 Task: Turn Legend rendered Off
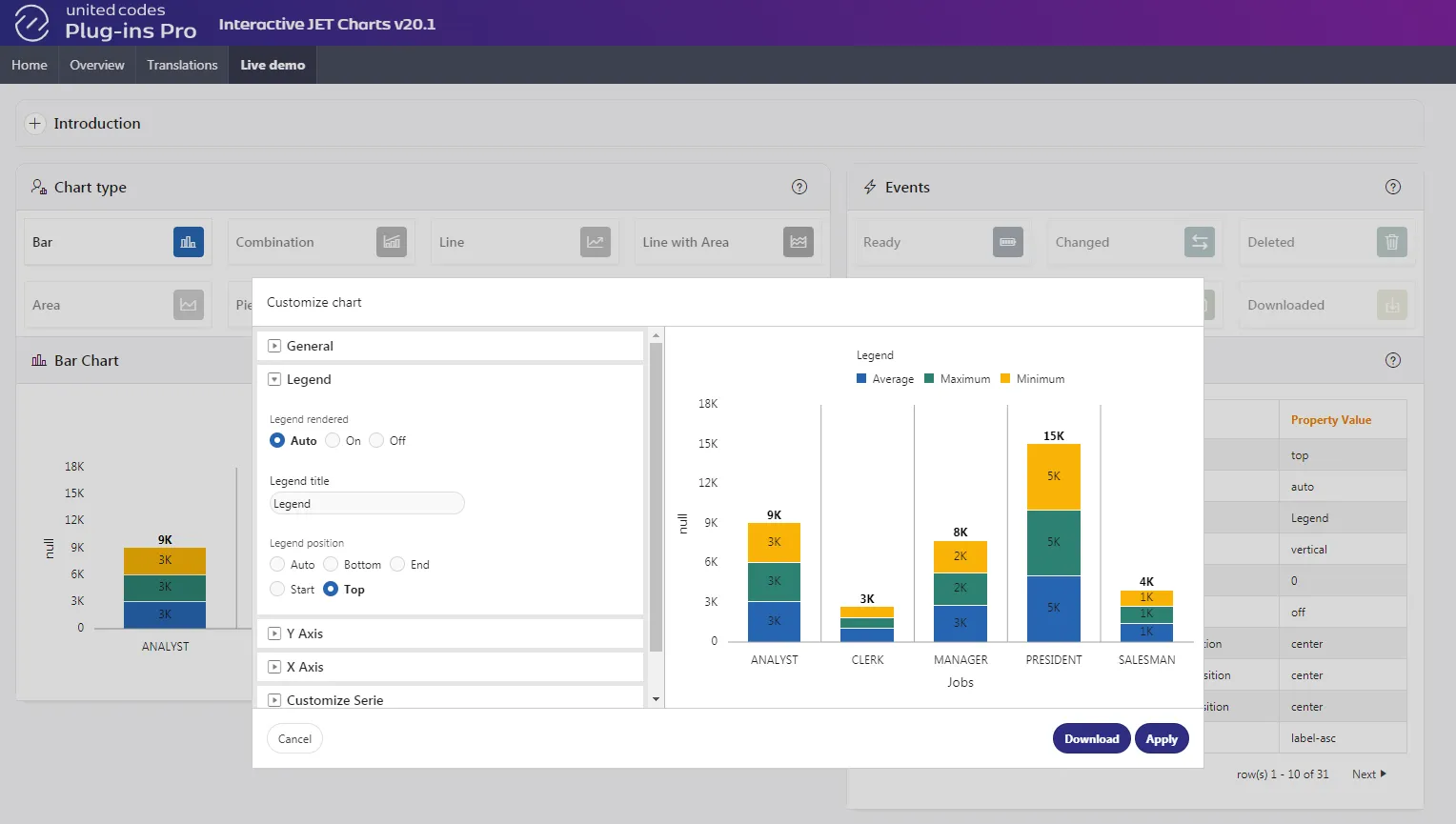(376, 440)
